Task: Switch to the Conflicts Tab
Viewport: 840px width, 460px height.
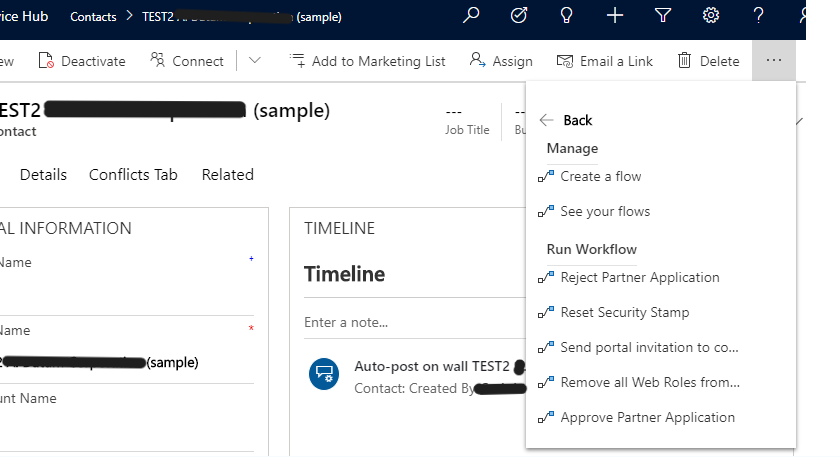Action: point(133,174)
